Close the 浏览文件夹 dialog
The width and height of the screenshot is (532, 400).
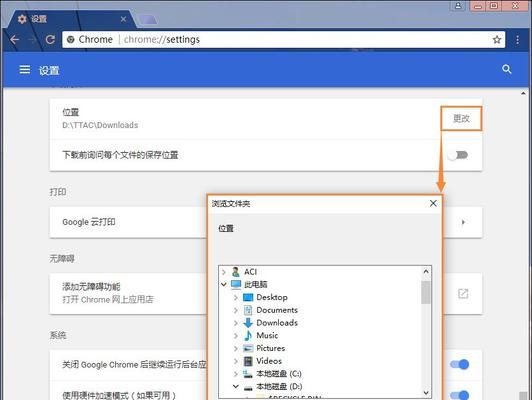pos(433,203)
